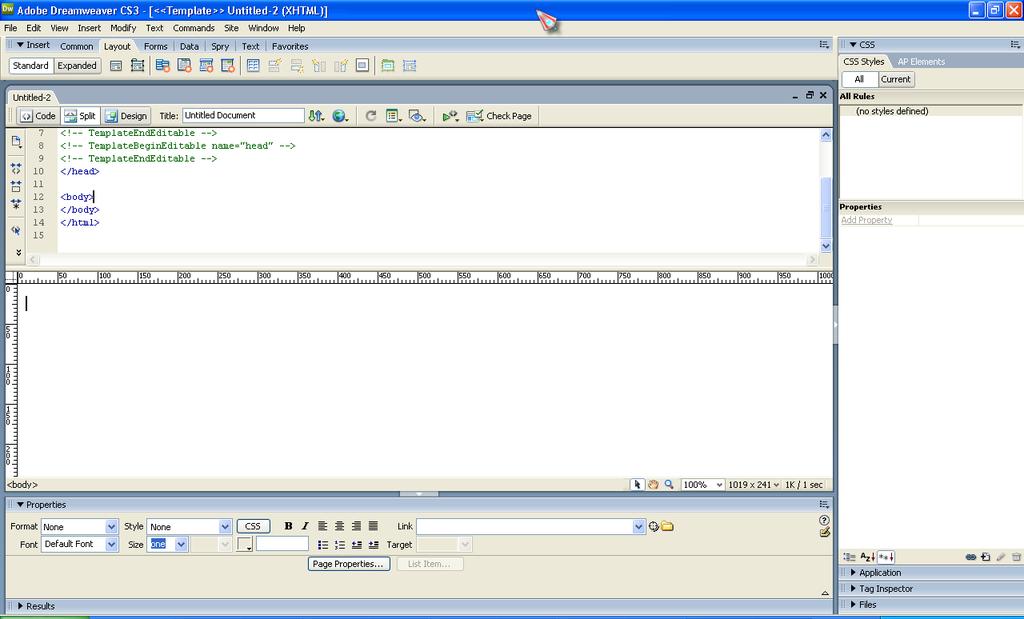Screen dimensions: 1024x619
Task: Open the Font dropdown showing Default Font
Action: [x=111, y=544]
